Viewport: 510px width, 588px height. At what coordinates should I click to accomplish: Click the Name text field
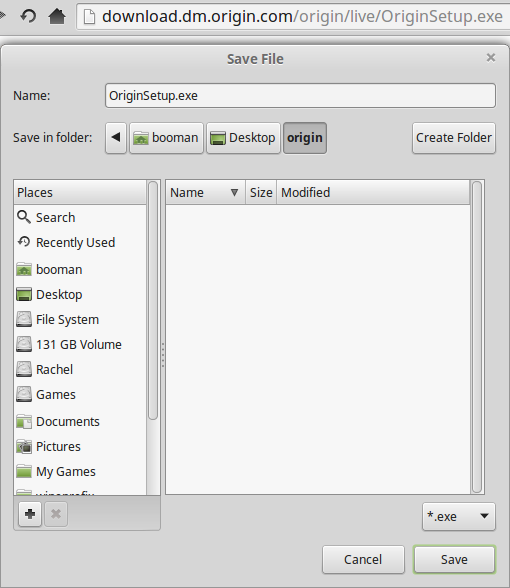point(300,96)
